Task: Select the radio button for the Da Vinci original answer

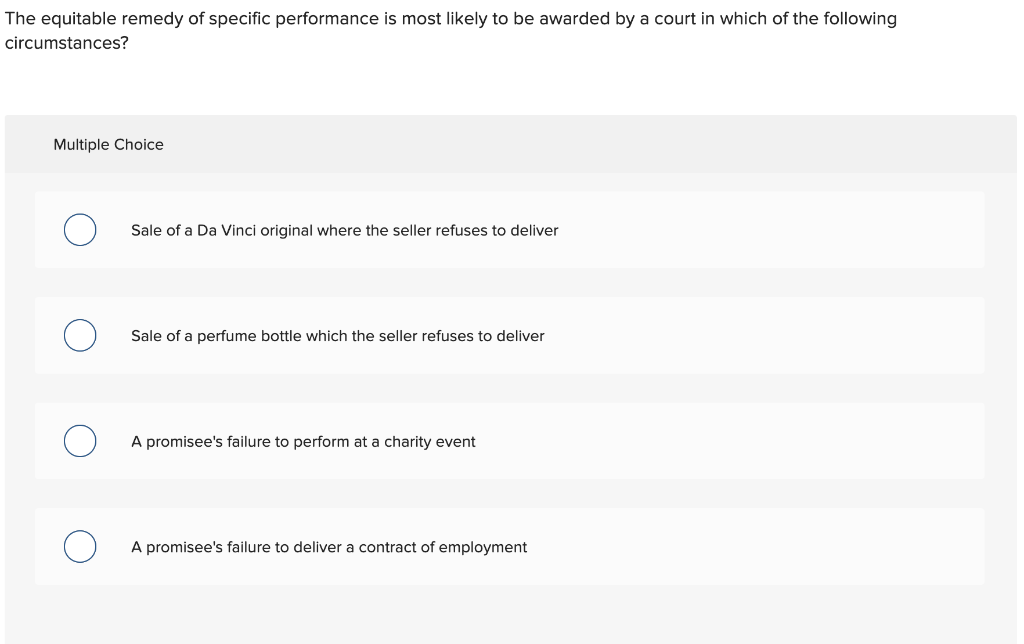Action: (80, 229)
